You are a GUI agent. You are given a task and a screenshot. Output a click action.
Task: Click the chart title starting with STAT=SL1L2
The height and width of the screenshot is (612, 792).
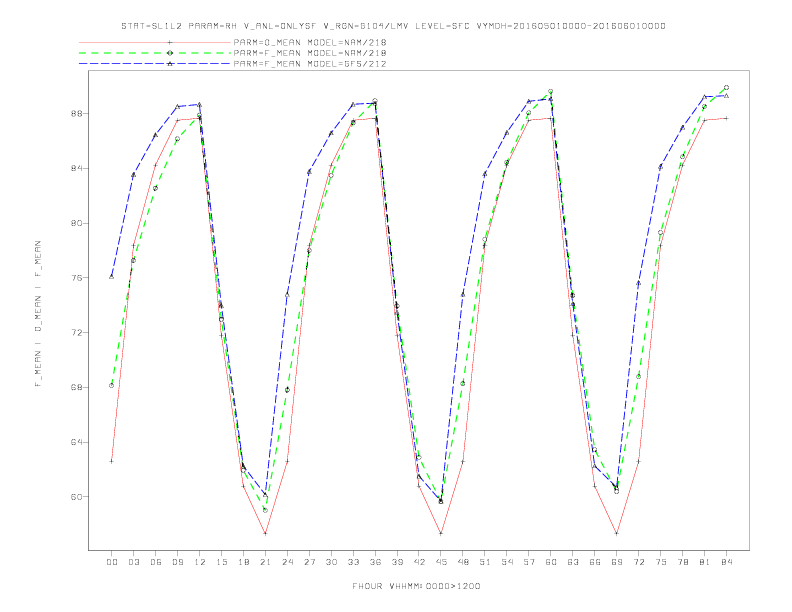coord(393,26)
